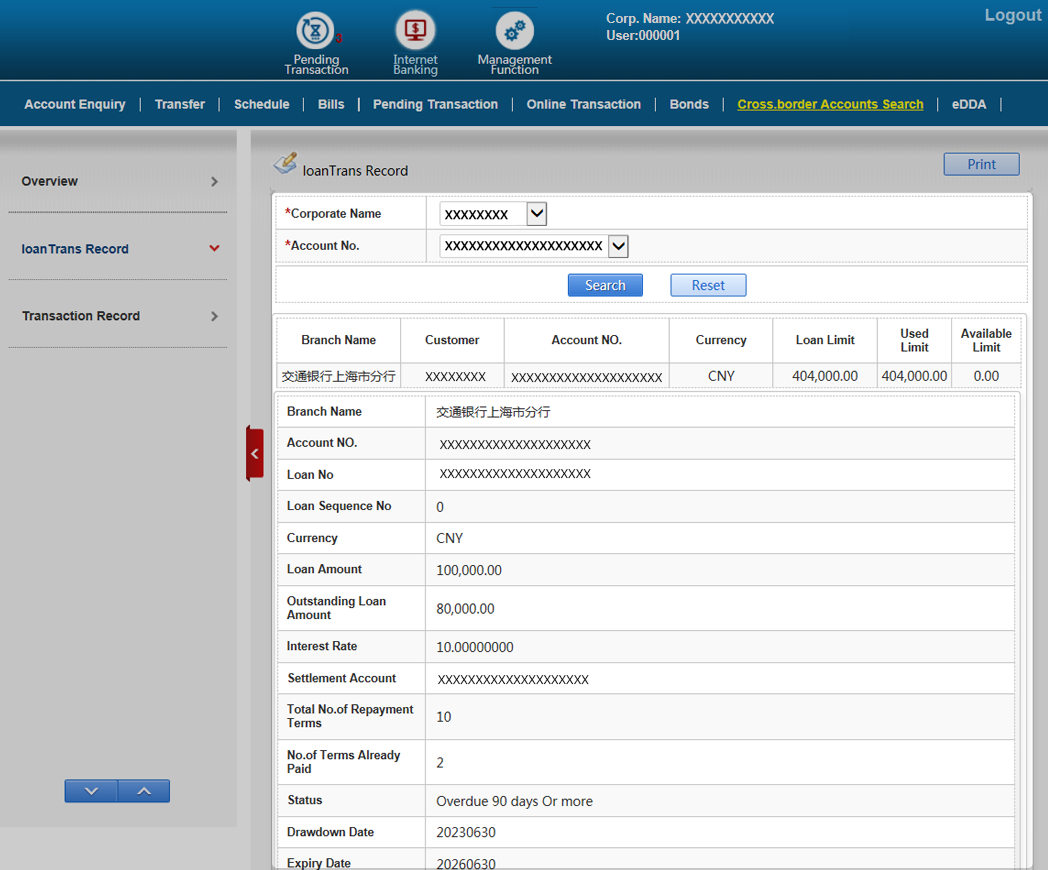Image resolution: width=1048 pixels, height=870 pixels.
Task: Click the CNY cell in the summary row
Action: [721, 376]
